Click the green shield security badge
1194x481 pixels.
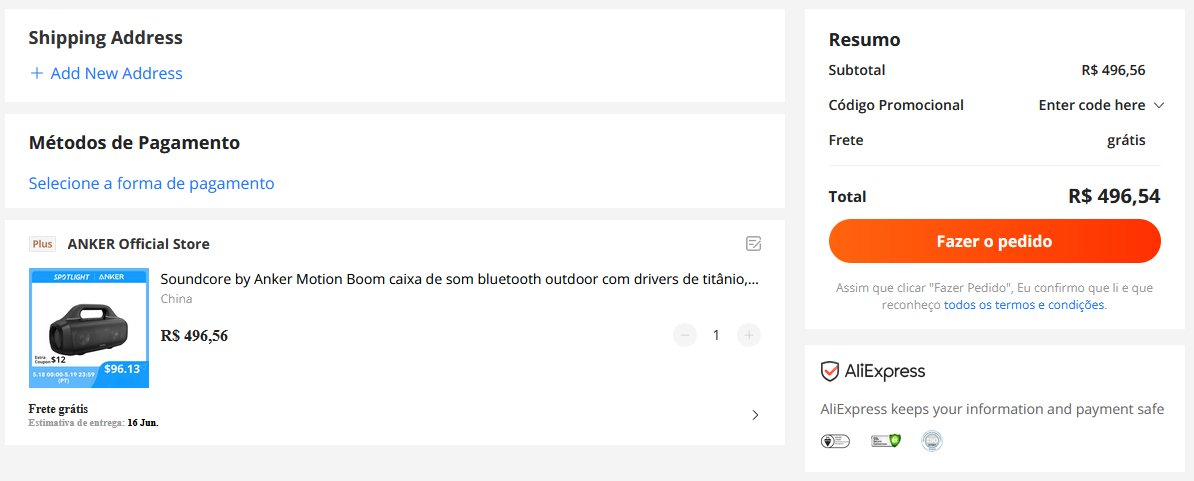tap(886, 441)
